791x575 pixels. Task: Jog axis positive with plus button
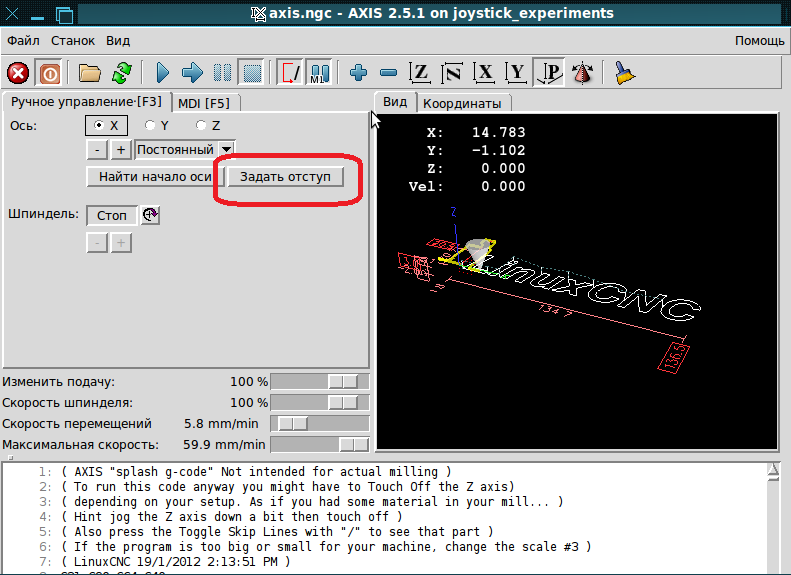pos(121,150)
